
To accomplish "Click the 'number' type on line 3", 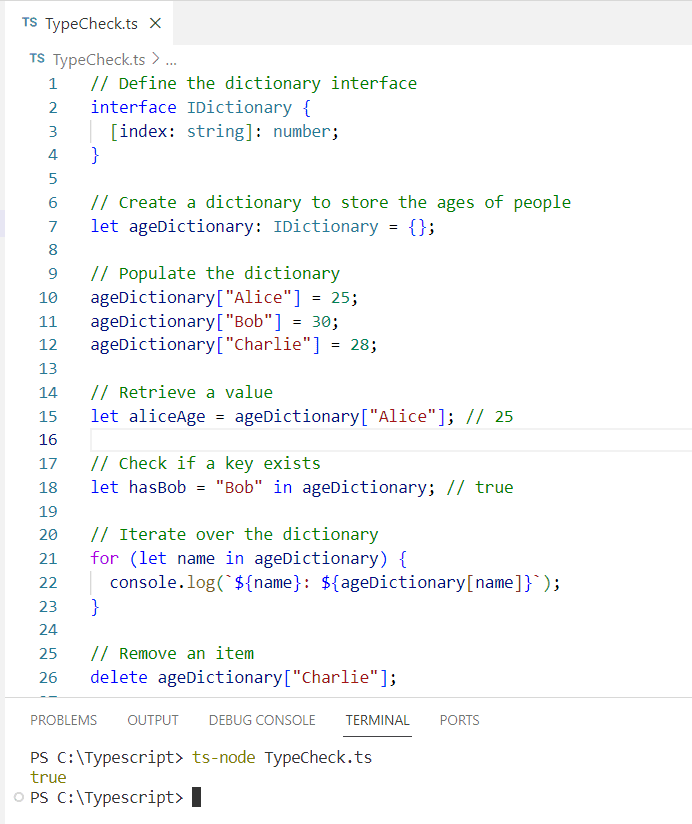I will 302,131.
